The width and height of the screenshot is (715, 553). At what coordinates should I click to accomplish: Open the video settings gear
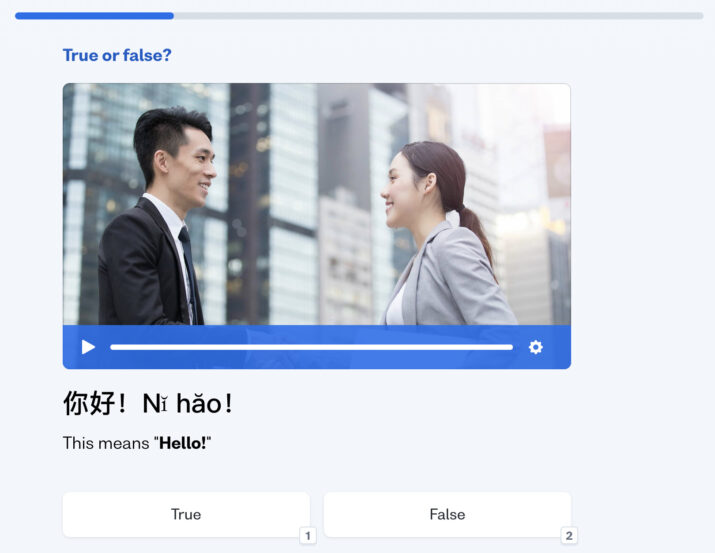(535, 347)
